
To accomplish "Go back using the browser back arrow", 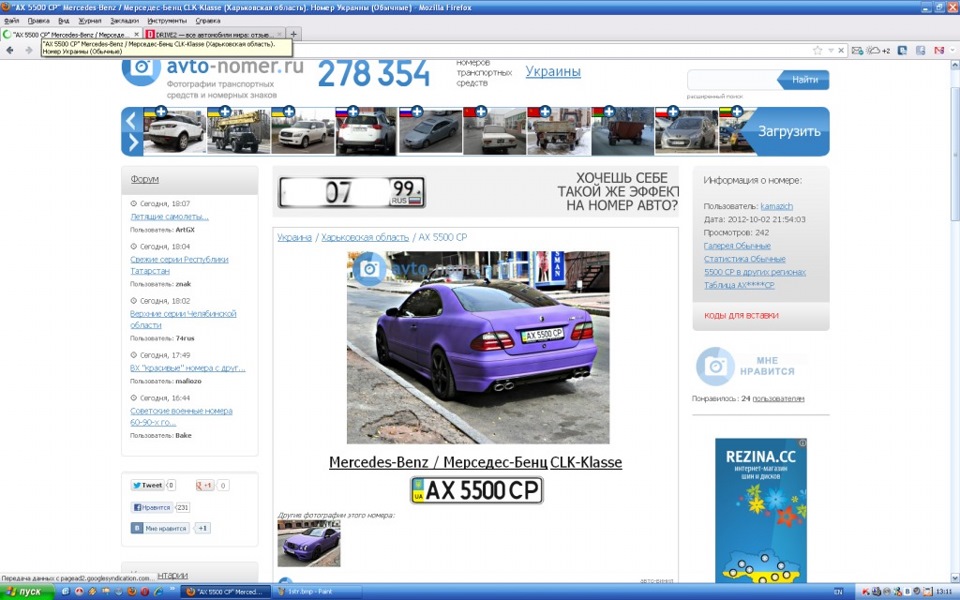I will (x=10, y=50).
